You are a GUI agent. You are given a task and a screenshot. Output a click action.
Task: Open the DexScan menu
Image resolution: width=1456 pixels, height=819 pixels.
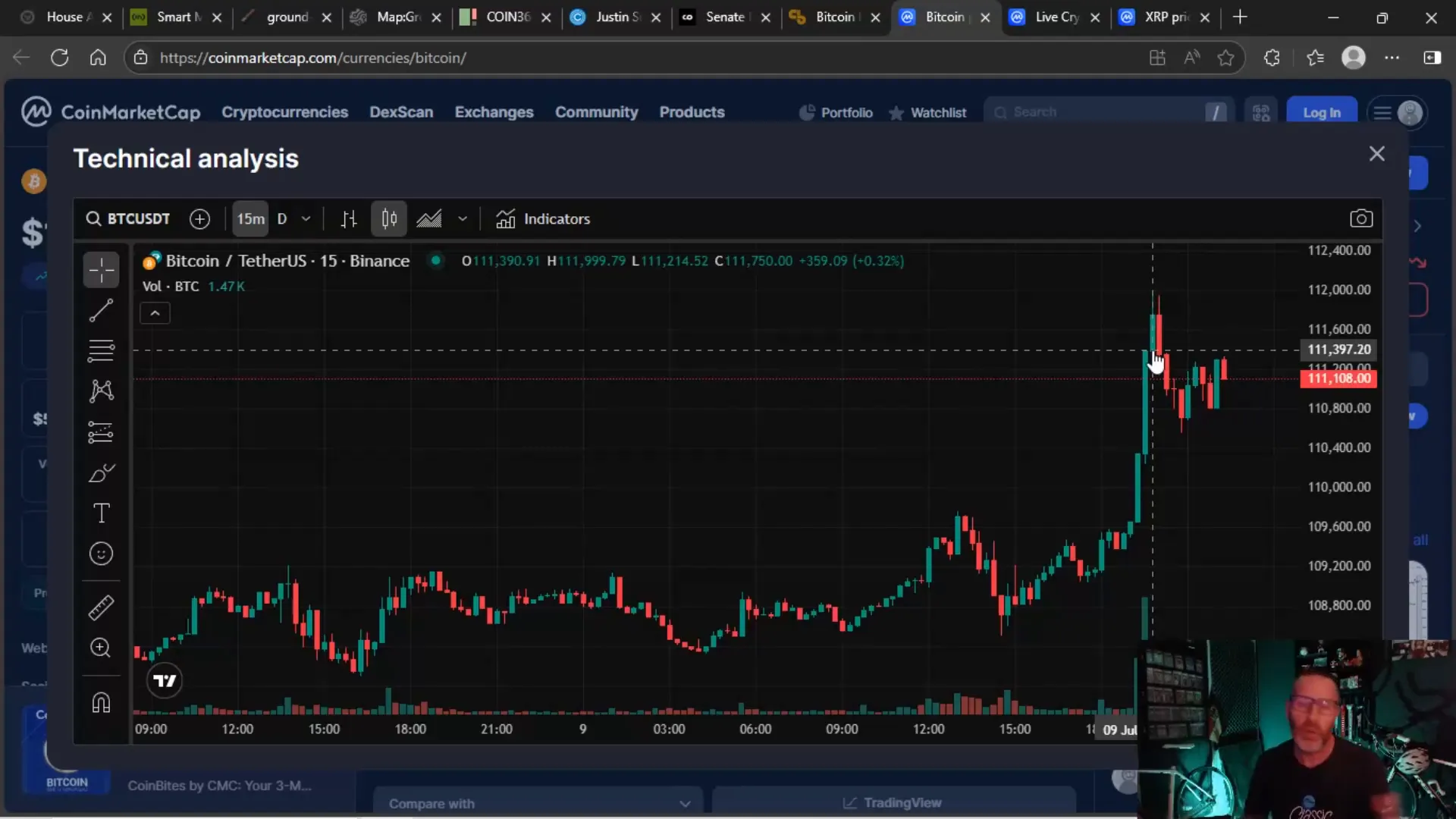pos(401,112)
